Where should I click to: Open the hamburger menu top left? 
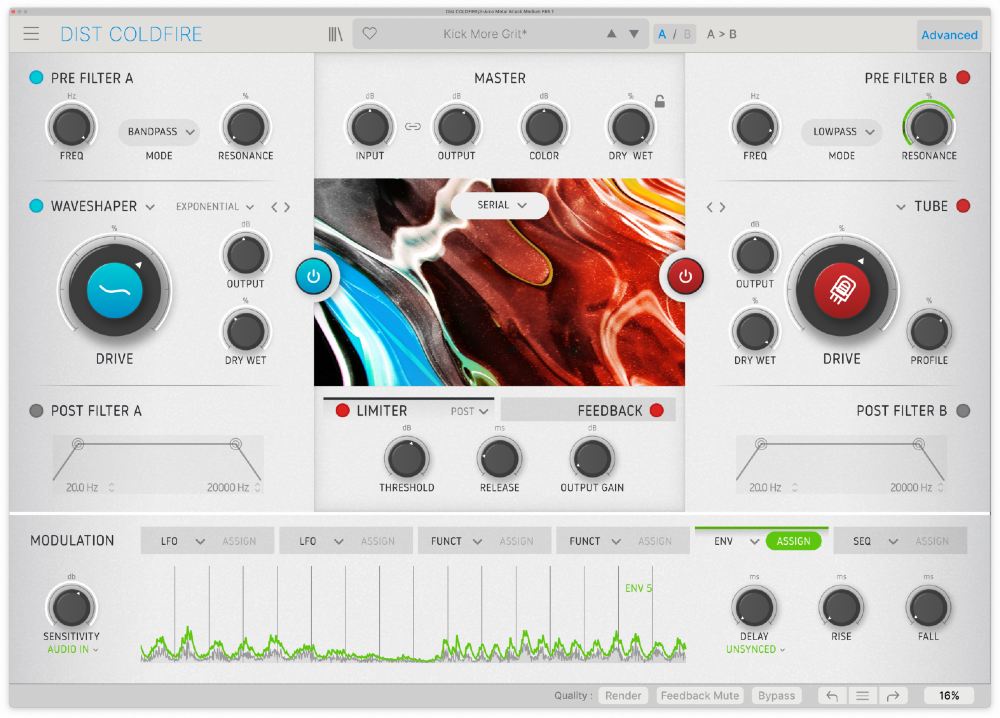click(x=31, y=33)
